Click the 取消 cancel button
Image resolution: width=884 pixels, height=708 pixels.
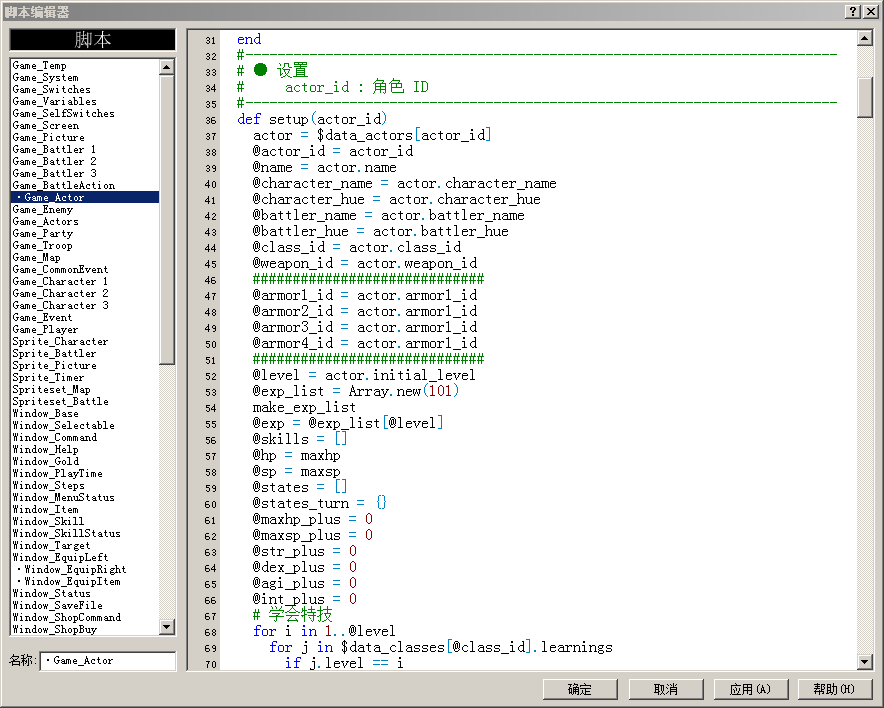tap(666, 689)
